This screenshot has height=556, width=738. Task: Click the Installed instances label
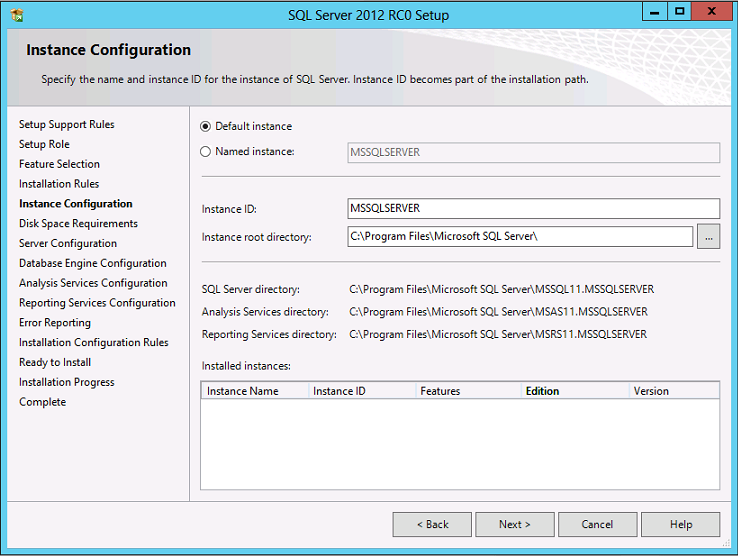tap(246, 366)
